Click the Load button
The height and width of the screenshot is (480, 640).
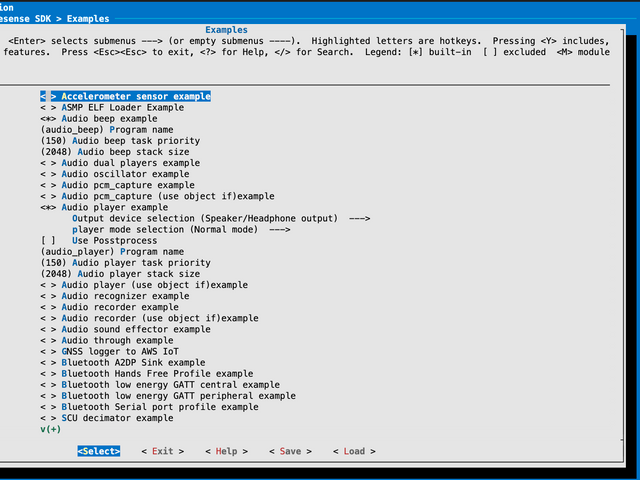click(354, 451)
